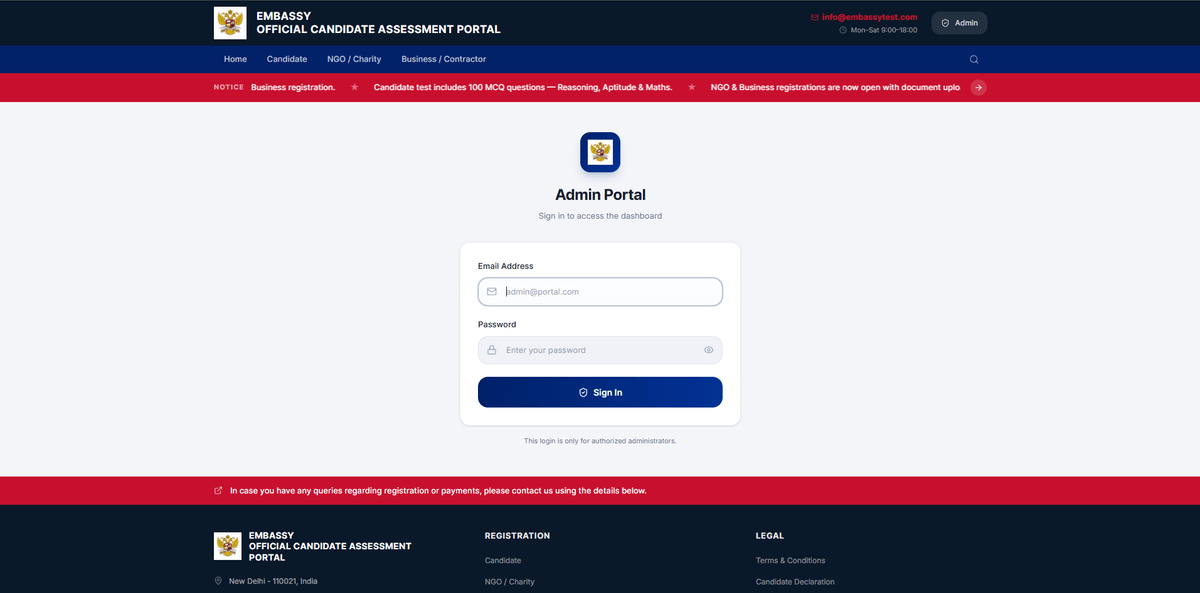Viewport: 1200px width, 593px height.
Task: Open the Candidate navigation menu
Action: pos(287,59)
